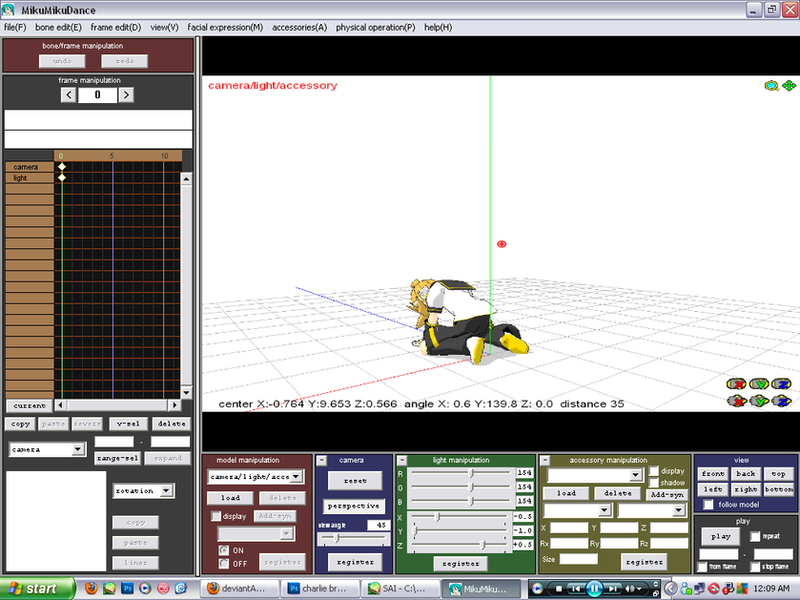The height and width of the screenshot is (600, 800).
Task: Click the light keyframe diamond at frame 0
Action: point(62,178)
